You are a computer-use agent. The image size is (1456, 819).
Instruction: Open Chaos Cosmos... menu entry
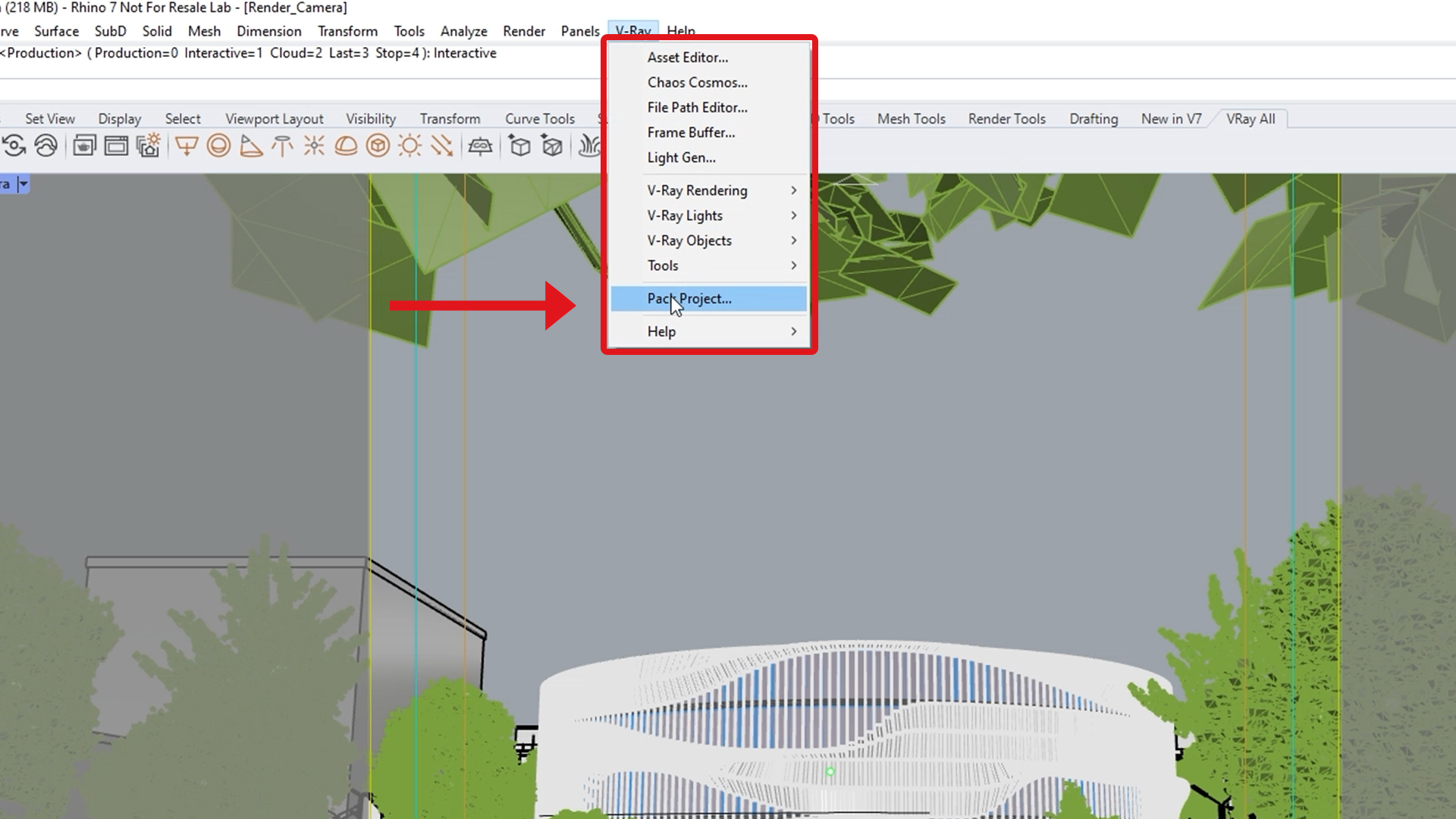tap(708, 83)
